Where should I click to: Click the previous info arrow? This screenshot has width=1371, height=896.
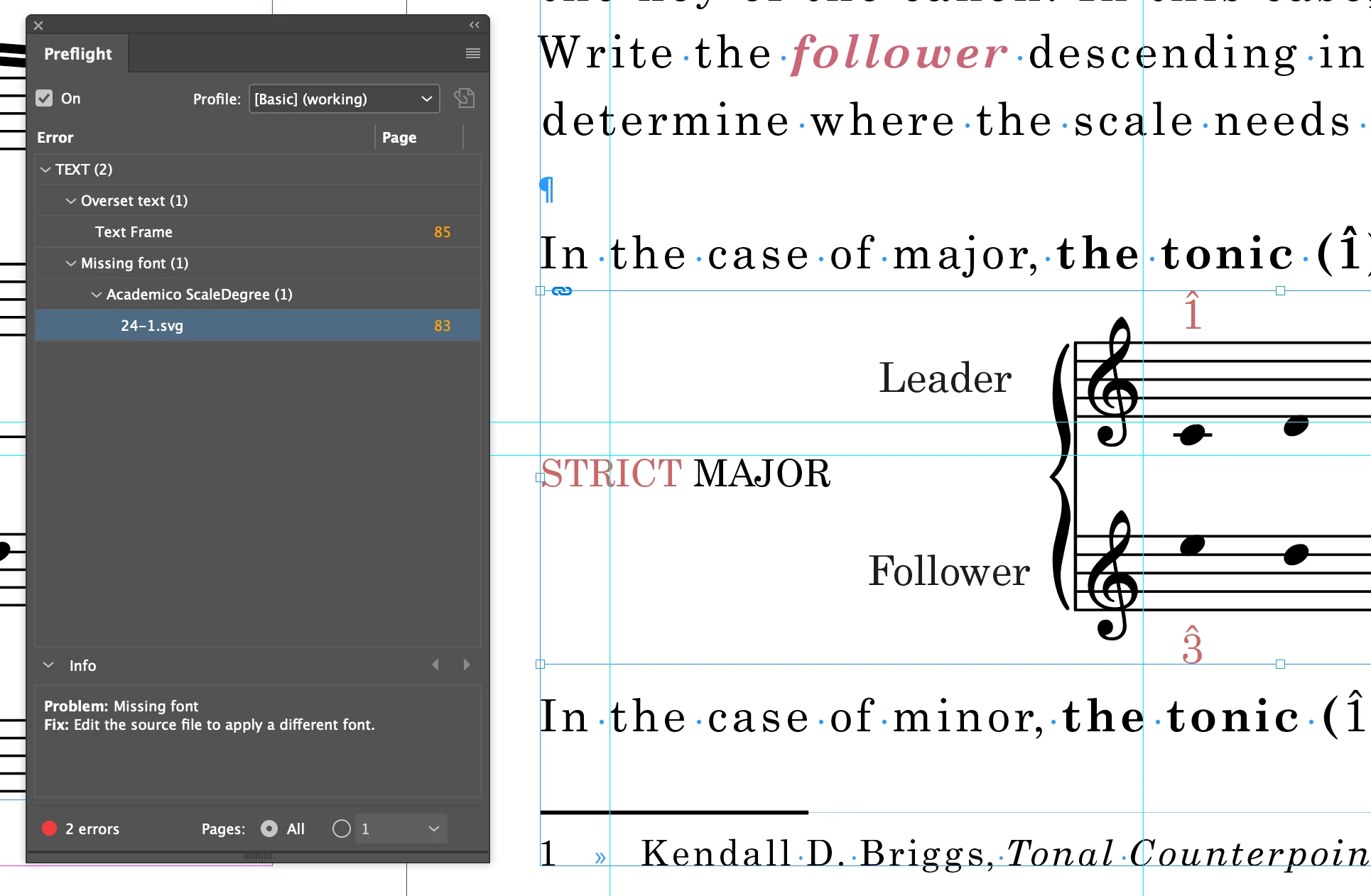pos(435,665)
